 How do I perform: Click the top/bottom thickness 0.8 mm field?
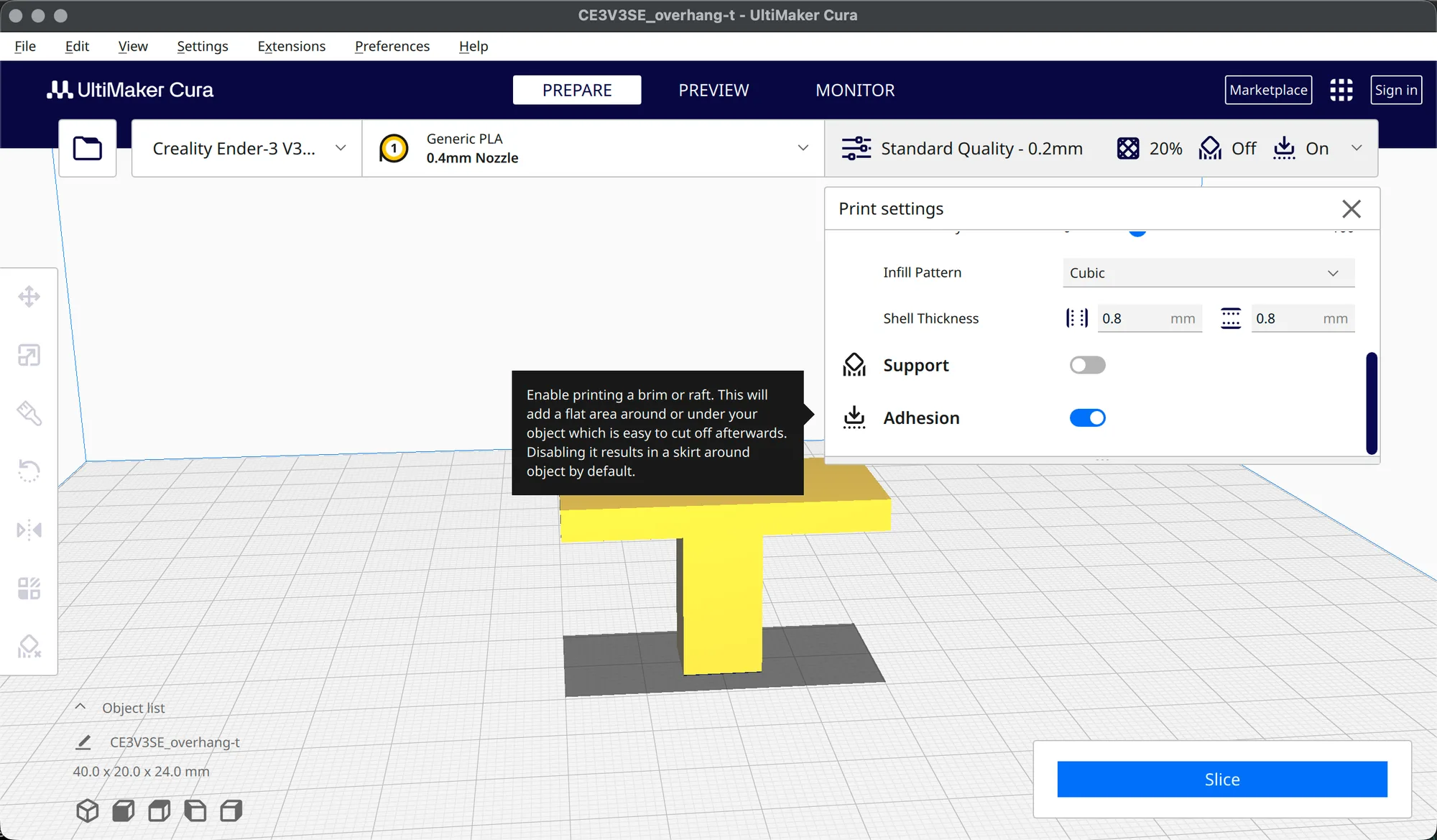point(1303,318)
